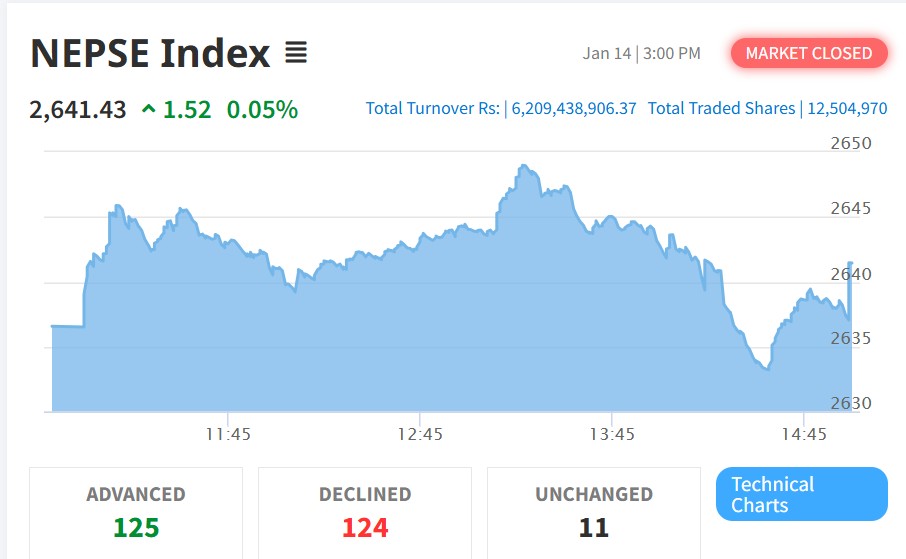This screenshot has height=559, width=906.
Task: Select the ADVANCED 125 card
Action: (x=136, y=511)
